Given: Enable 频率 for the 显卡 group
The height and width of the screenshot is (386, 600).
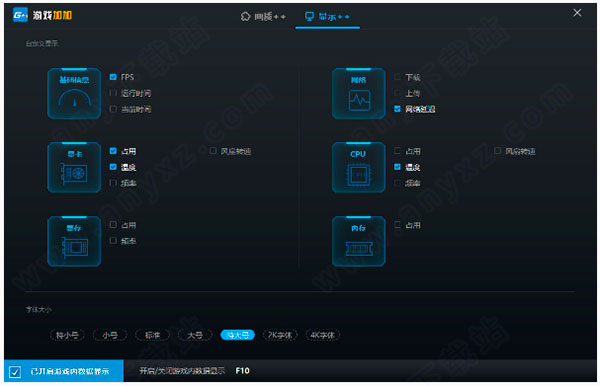Looking at the screenshot, I should click(113, 183).
